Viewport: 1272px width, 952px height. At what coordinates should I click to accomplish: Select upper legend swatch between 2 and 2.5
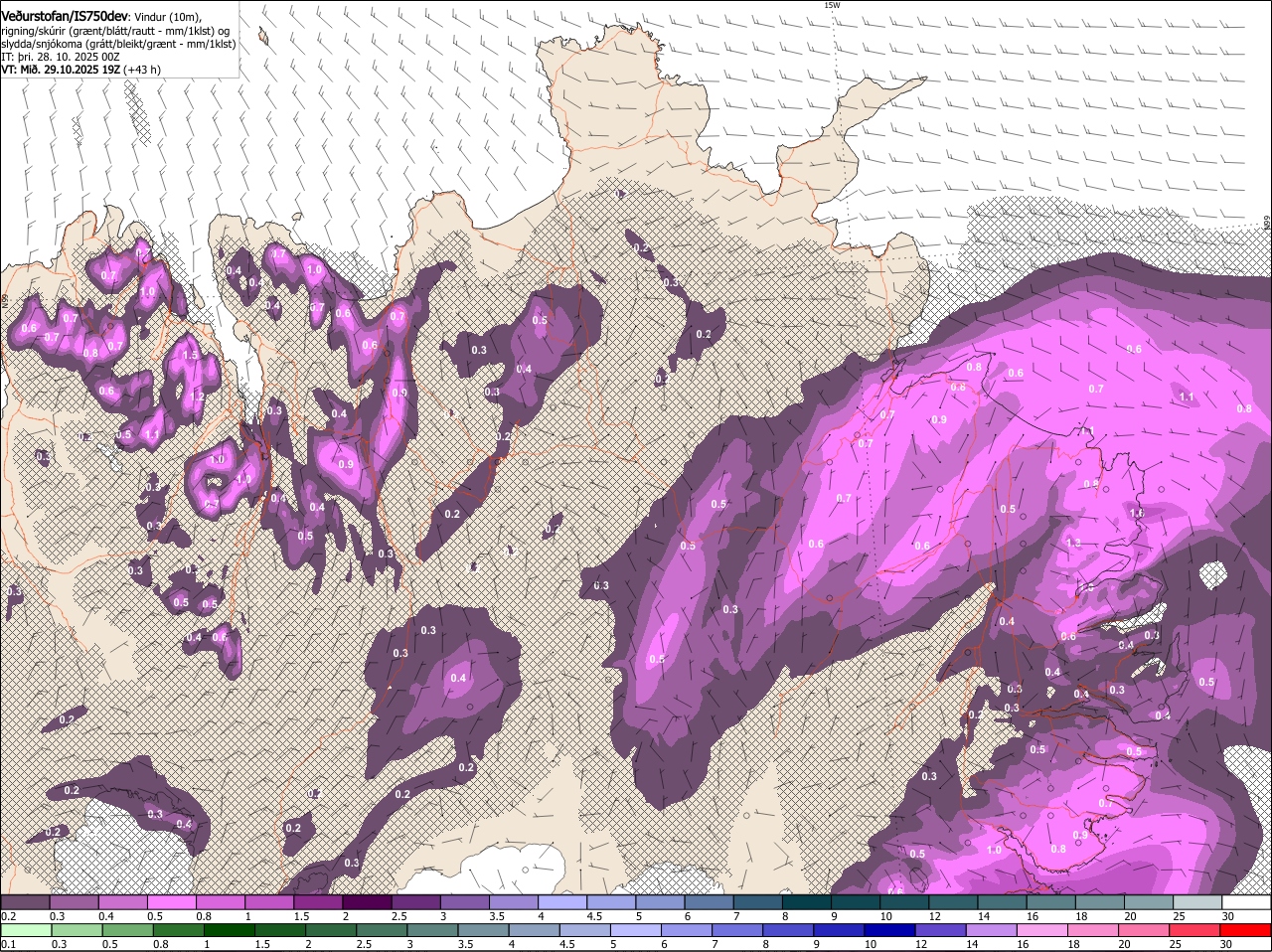(367, 902)
